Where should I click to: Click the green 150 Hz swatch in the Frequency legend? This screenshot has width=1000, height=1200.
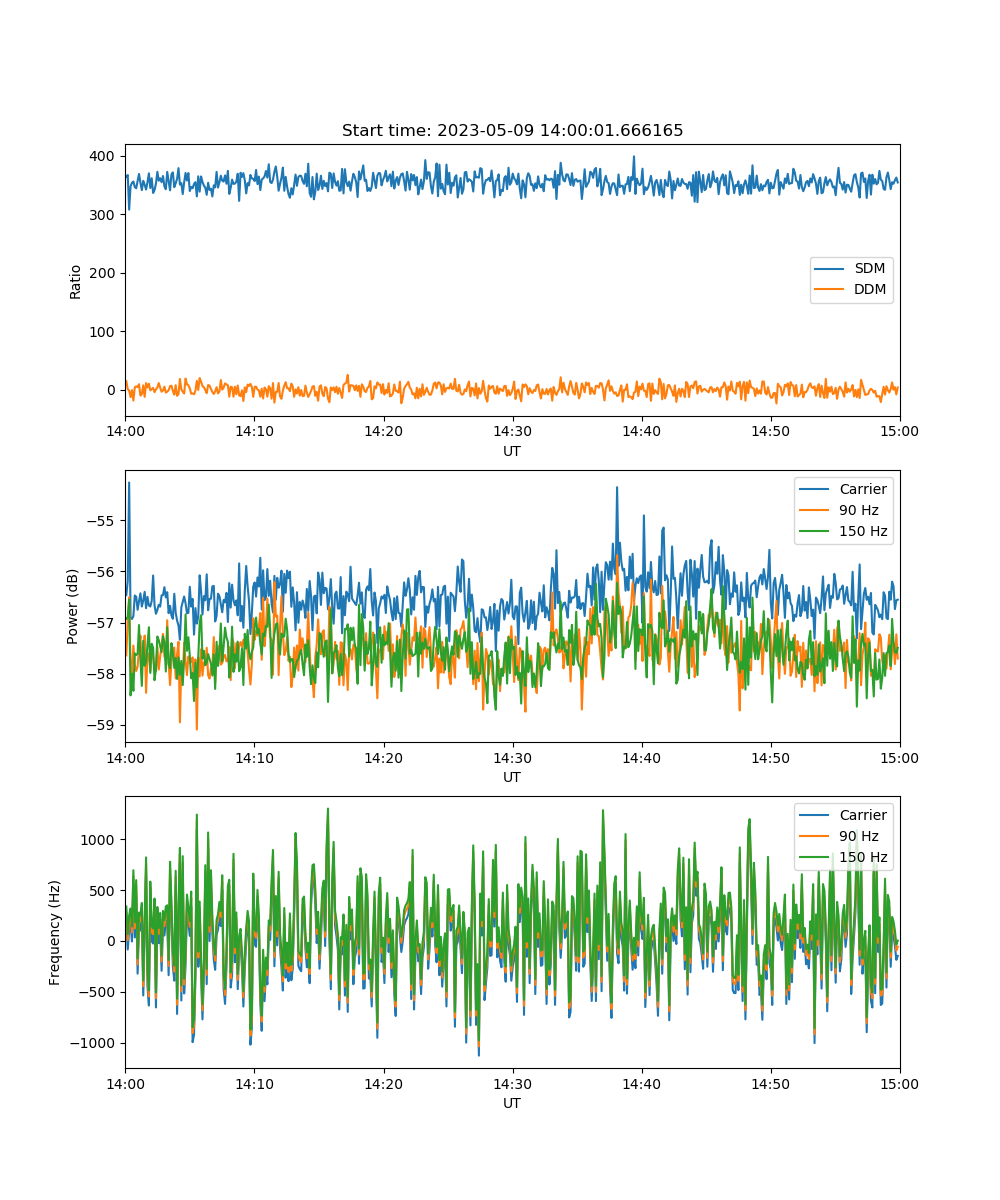click(815, 857)
